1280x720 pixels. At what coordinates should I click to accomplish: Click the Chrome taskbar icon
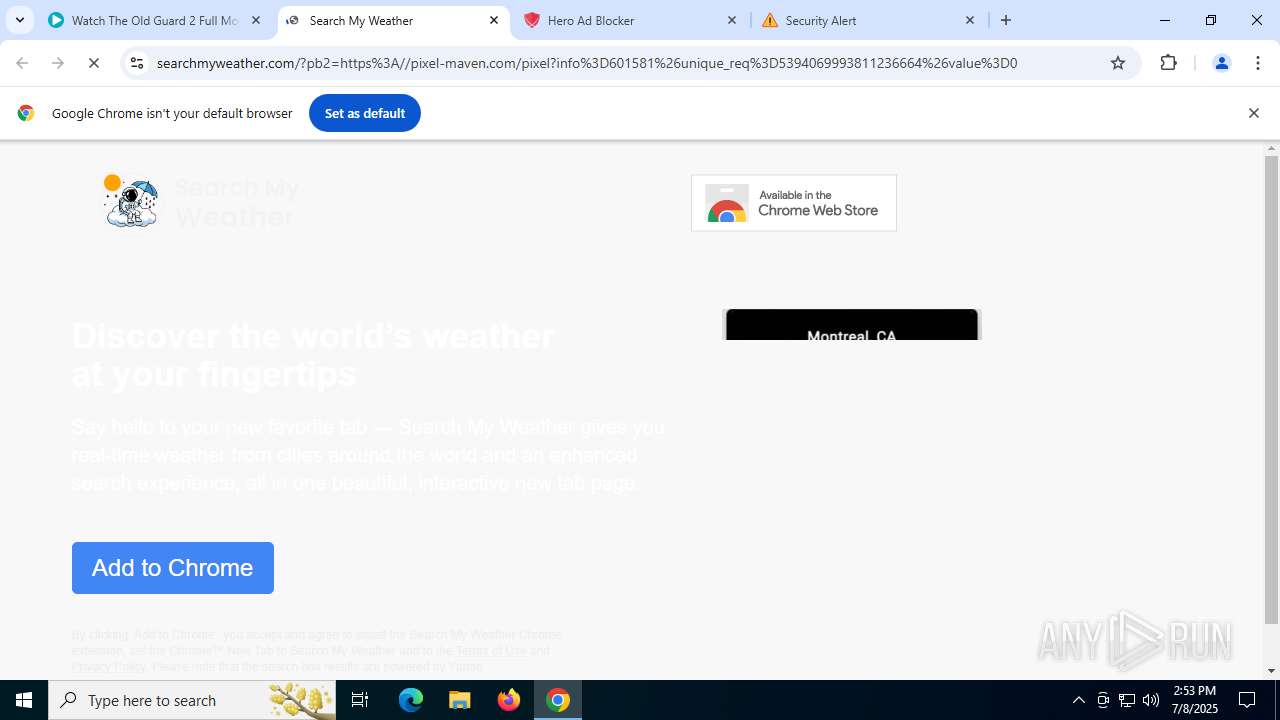click(x=558, y=700)
